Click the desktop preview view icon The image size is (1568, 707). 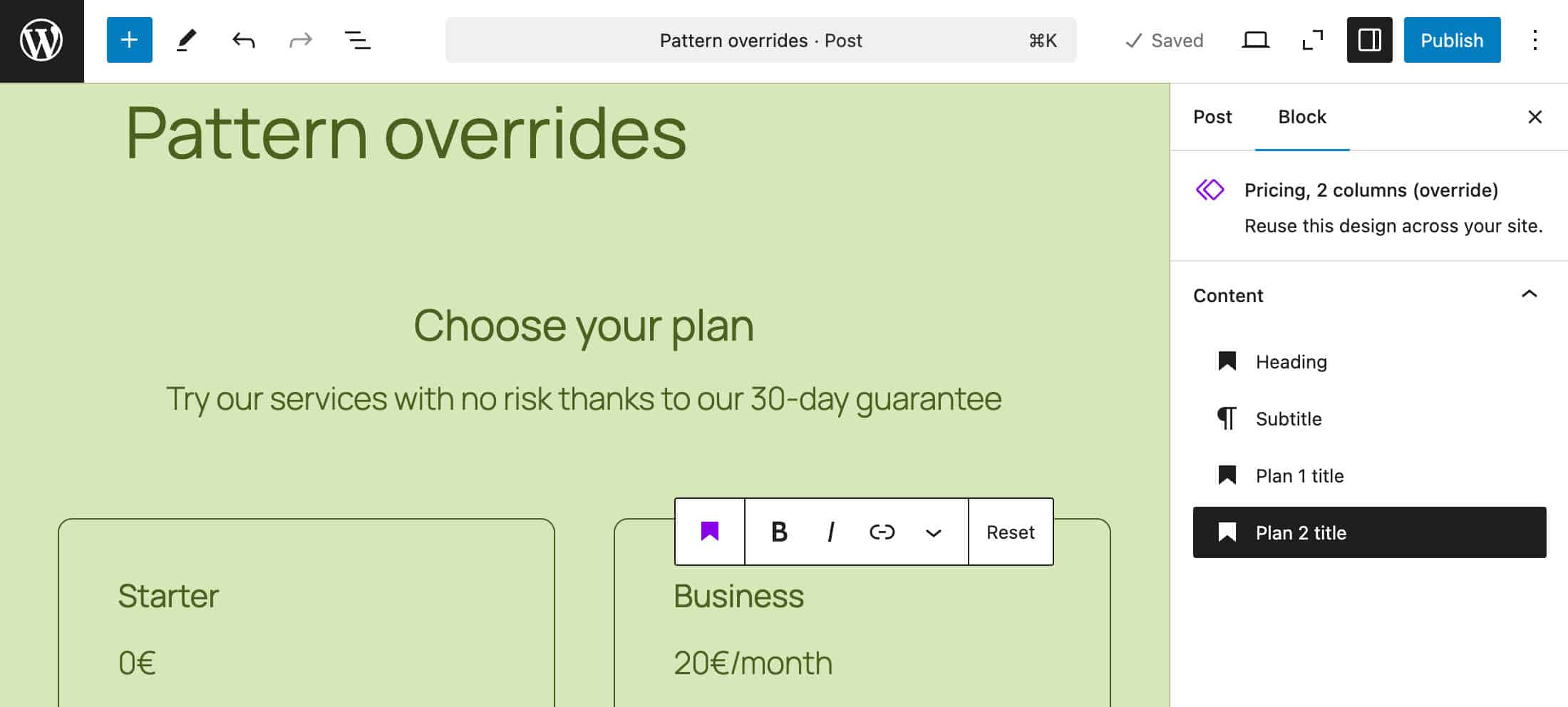1255,40
